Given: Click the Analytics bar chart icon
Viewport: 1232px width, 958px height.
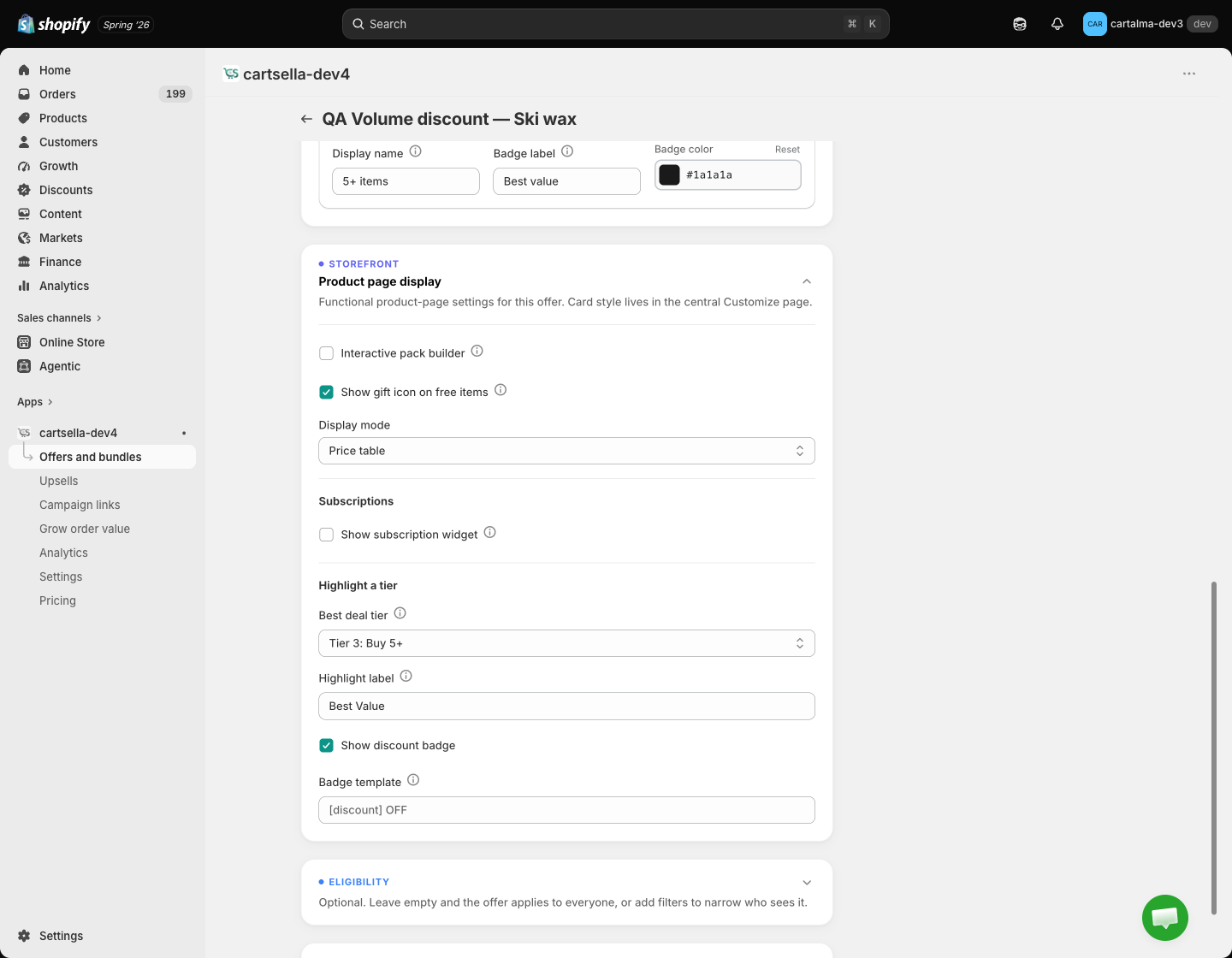Looking at the screenshot, I should 24,286.
